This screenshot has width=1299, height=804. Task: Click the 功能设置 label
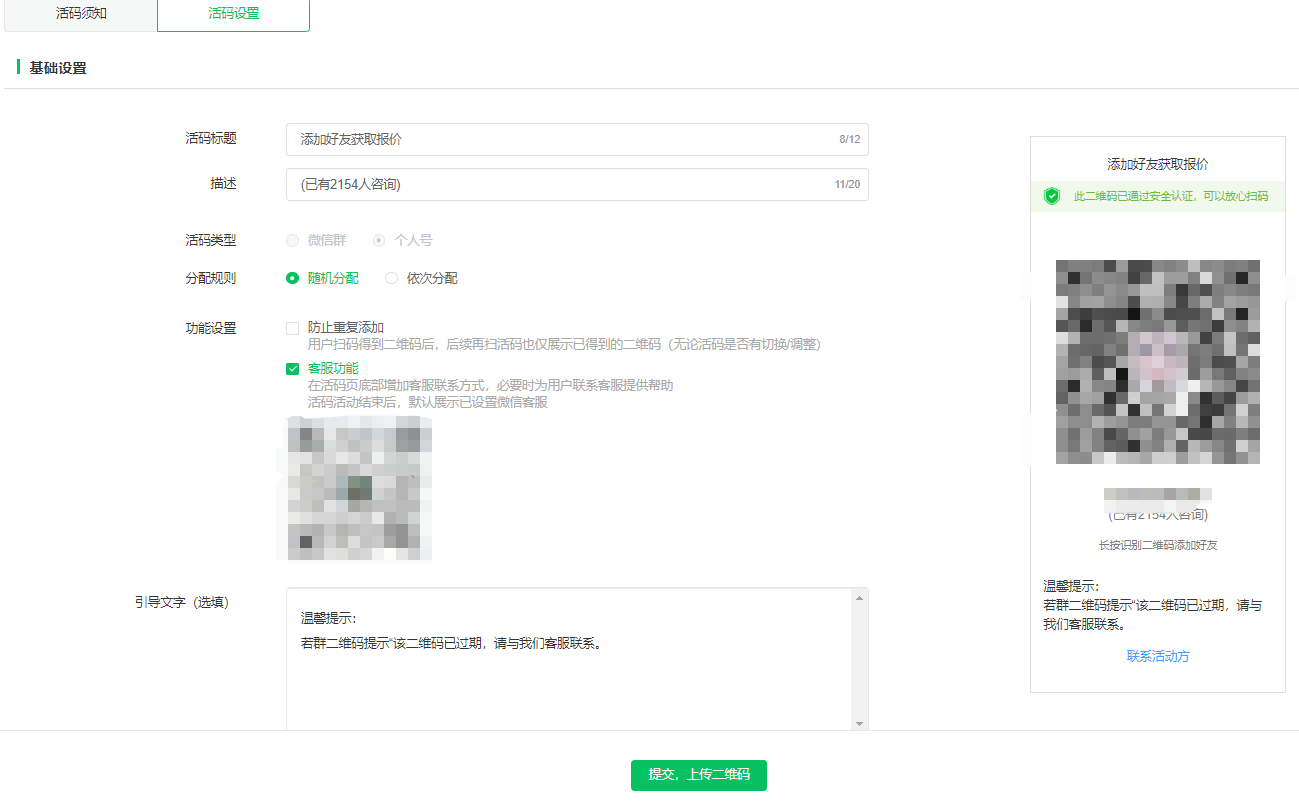[x=211, y=328]
